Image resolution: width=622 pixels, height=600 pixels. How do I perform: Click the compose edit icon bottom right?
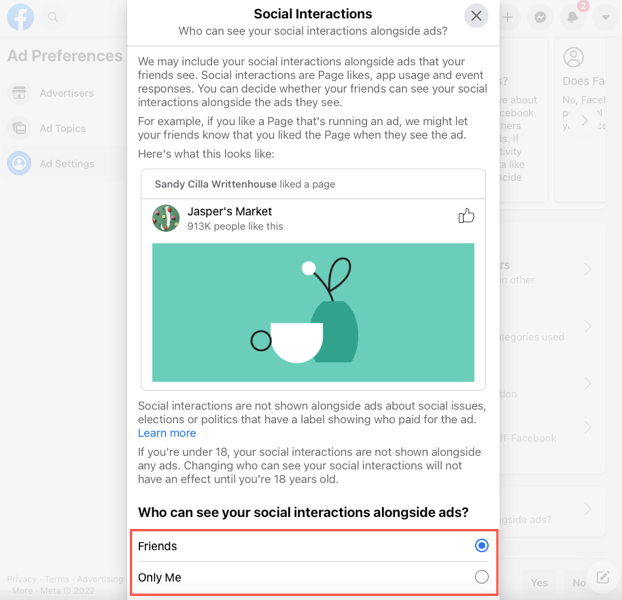click(x=603, y=577)
